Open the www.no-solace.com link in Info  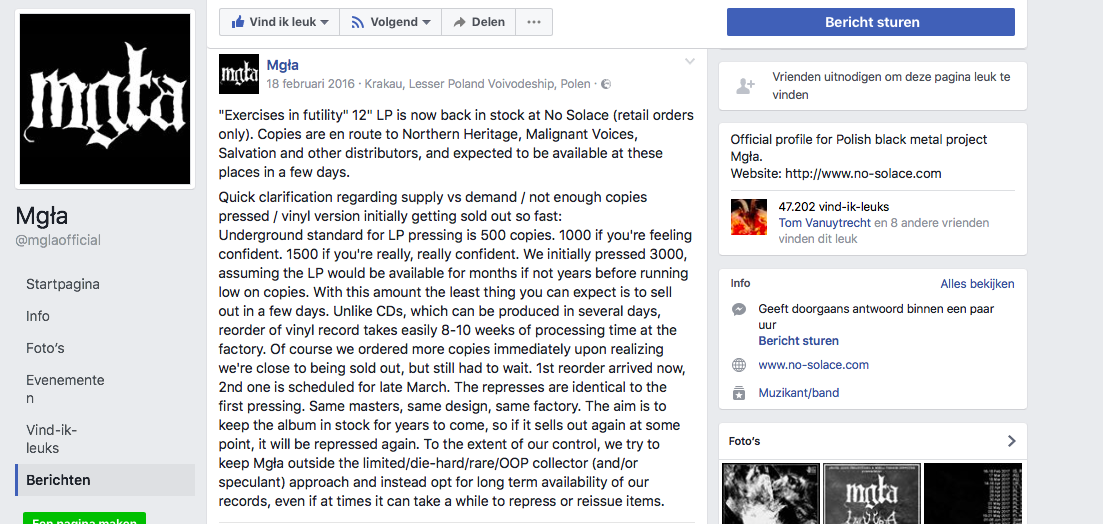click(813, 365)
